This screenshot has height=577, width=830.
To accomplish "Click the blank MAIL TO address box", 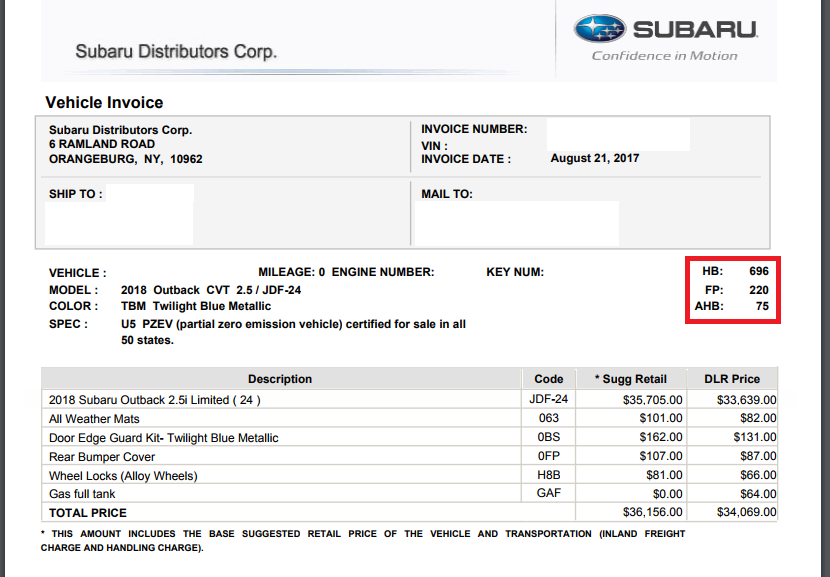I will 517,223.
